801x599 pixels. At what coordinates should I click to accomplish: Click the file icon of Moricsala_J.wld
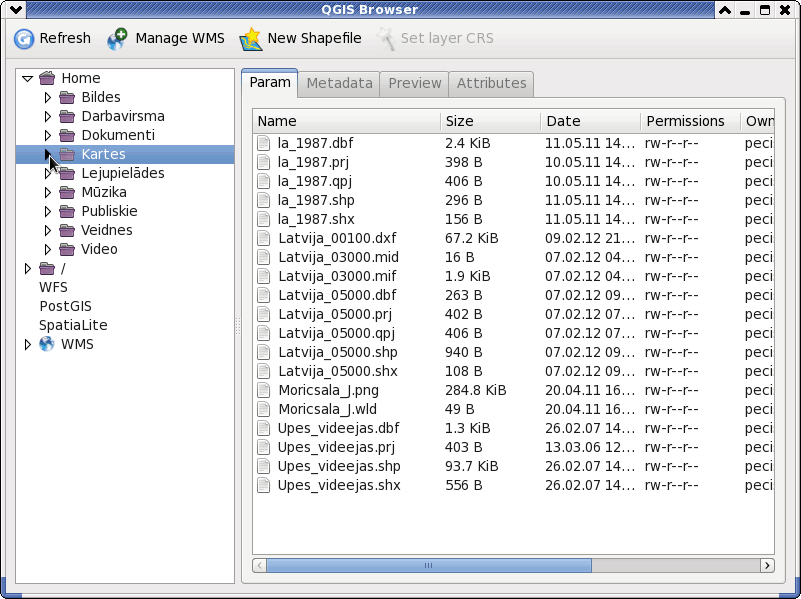(x=264, y=409)
